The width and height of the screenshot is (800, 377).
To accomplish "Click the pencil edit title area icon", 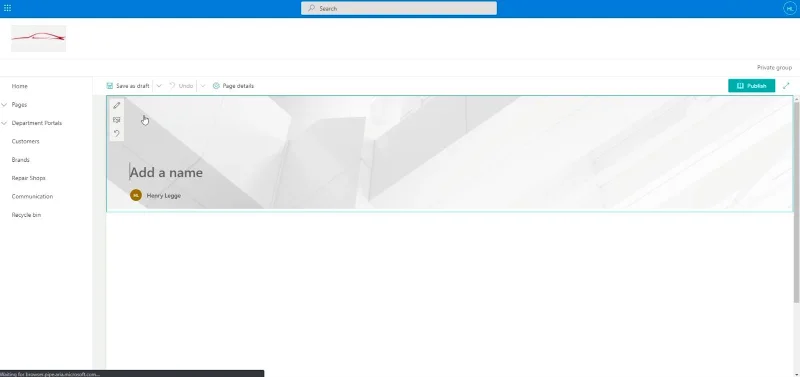I will point(117,106).
